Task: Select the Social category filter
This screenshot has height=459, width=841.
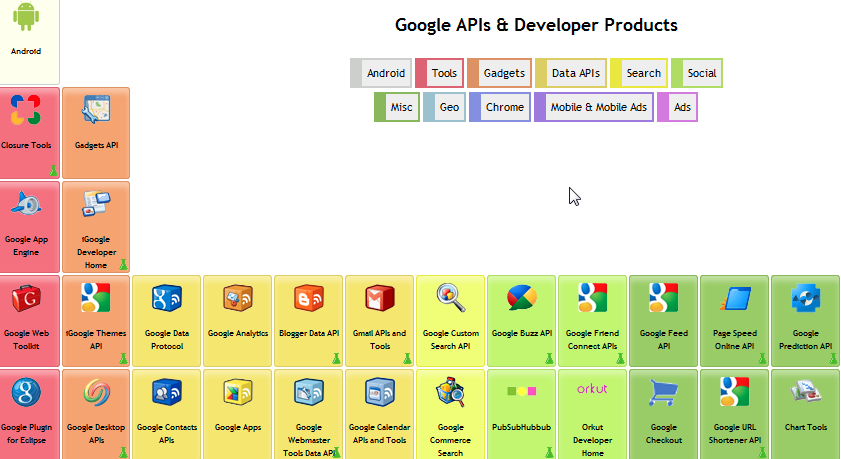Action: (697, 73)
